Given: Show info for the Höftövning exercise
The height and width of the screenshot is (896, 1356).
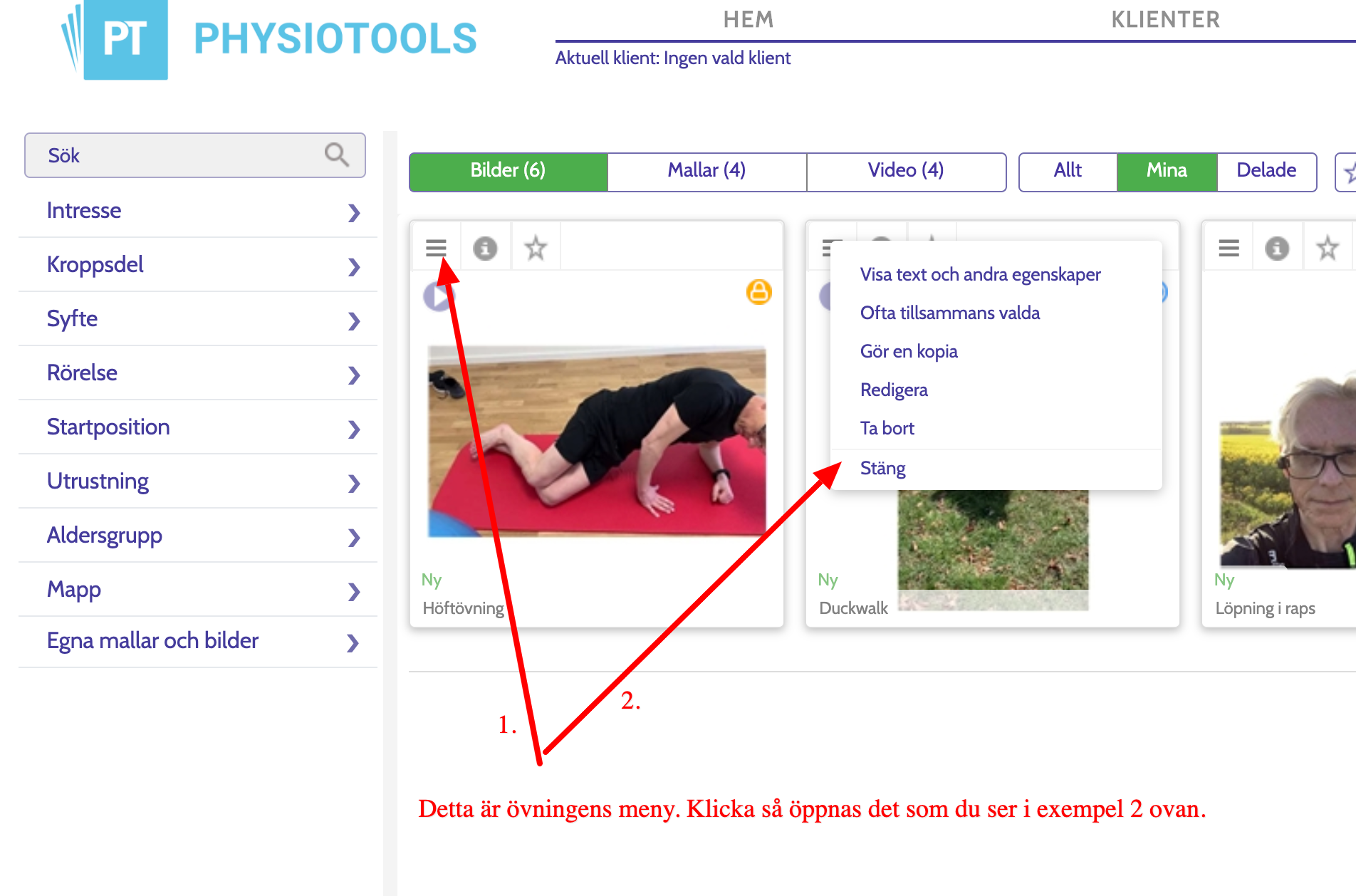Looking at the screenshot, I should 485,248.
